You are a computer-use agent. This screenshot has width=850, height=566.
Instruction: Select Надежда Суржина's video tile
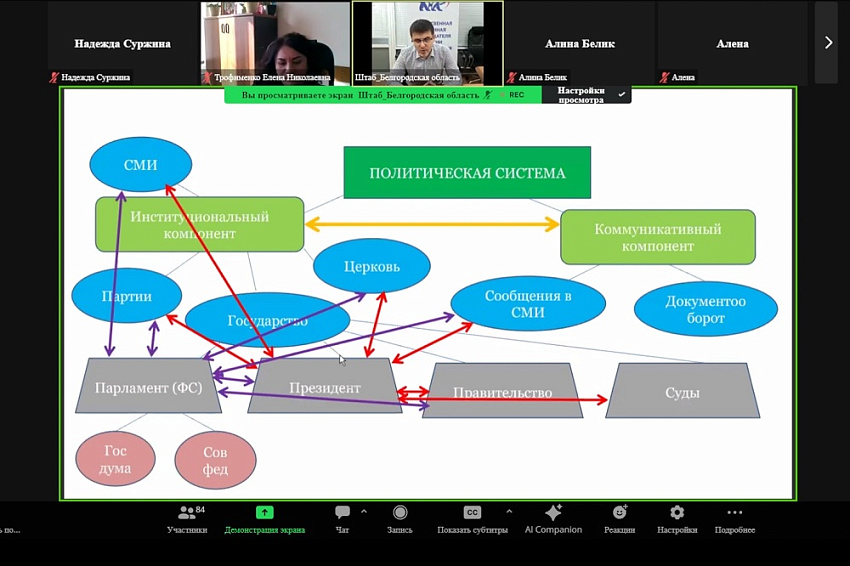tap(122, 43)
